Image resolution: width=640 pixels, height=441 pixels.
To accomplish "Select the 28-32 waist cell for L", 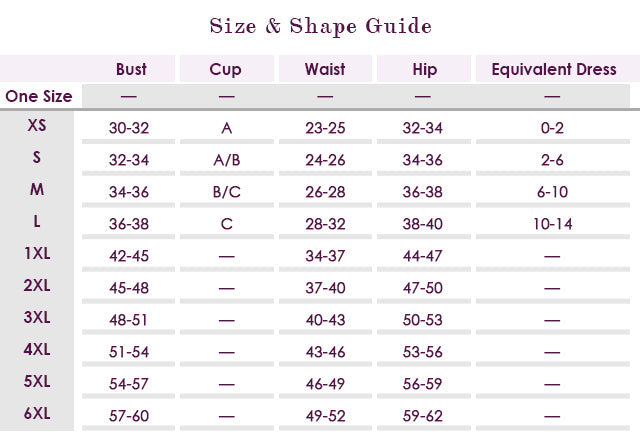I will click(x=325, y=224).
